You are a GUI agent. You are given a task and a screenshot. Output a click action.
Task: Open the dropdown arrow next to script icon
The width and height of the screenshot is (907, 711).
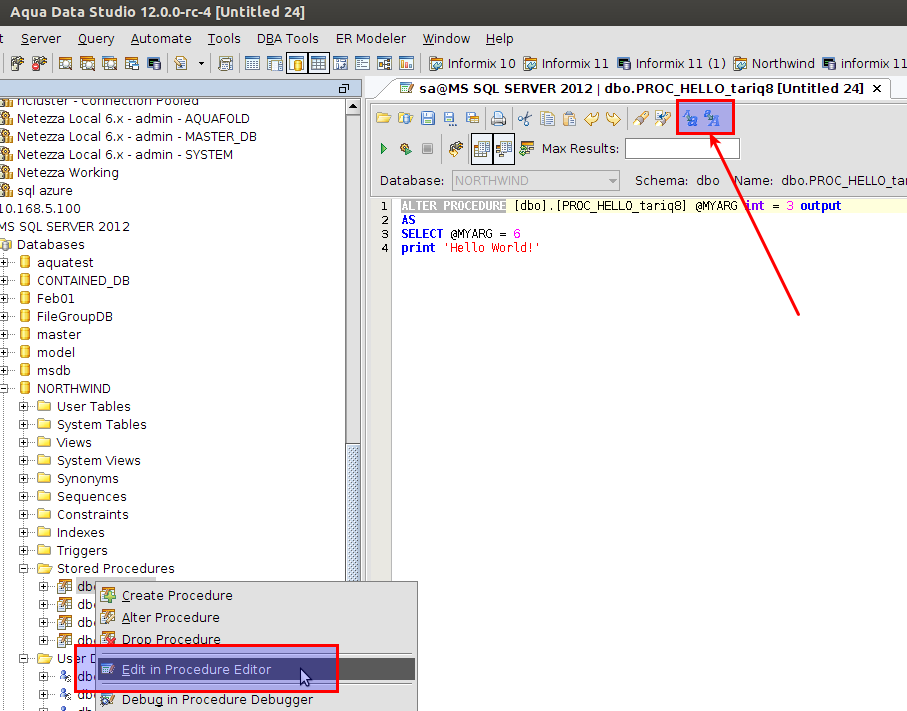click(201, 63)
